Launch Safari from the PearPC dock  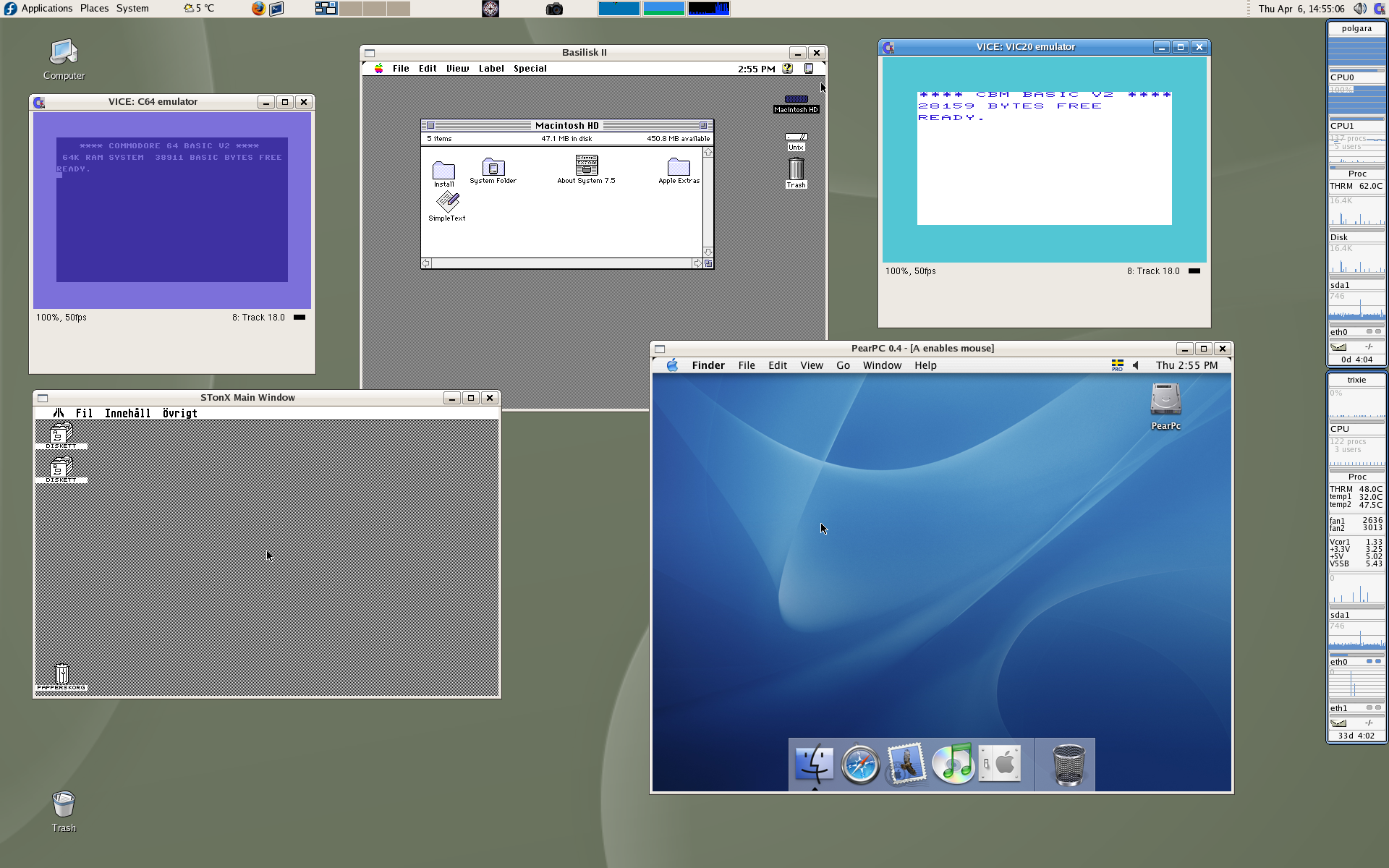[860, 764]
